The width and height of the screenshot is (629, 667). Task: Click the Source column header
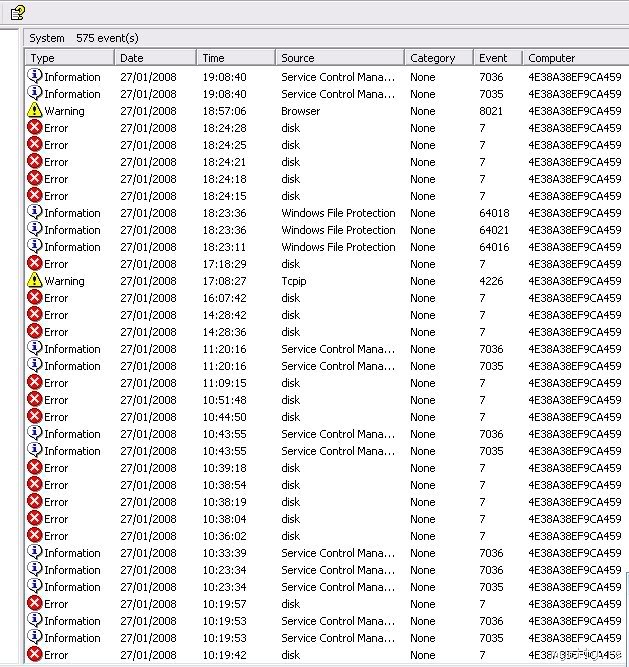(340, 58)
